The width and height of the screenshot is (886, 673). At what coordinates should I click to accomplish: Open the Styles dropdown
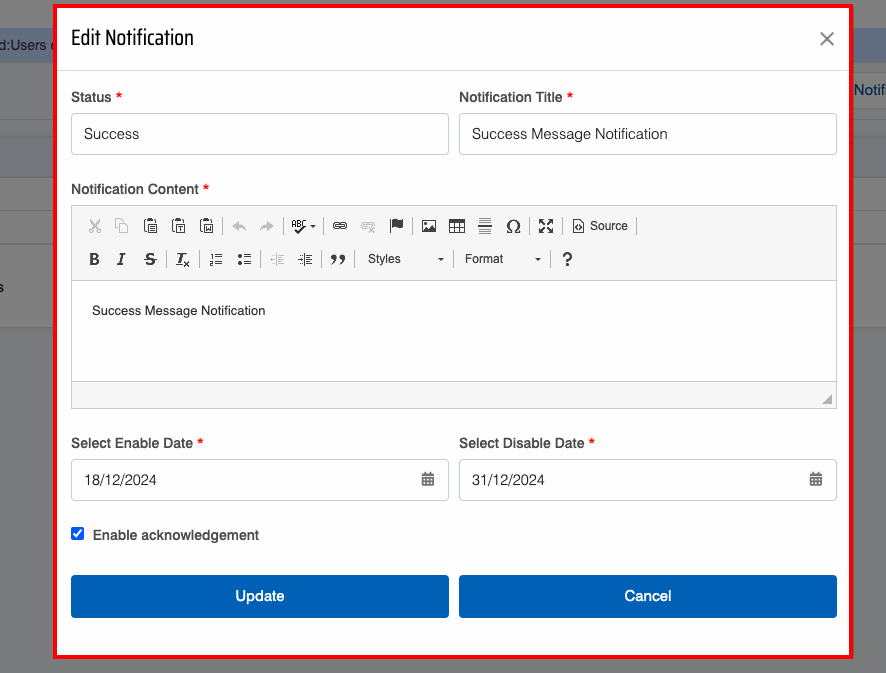pyautogui.click(x=405, y=259)
